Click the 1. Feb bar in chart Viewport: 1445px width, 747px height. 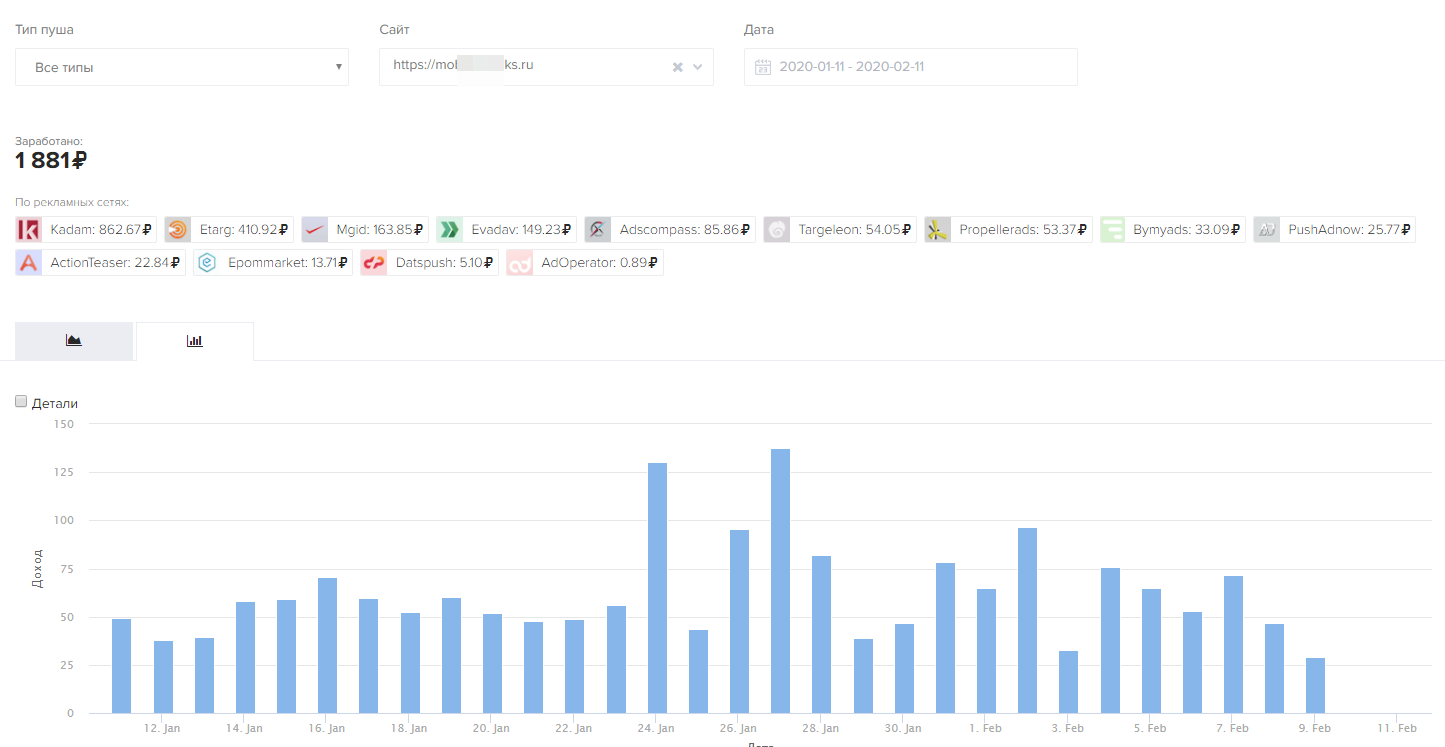pos(986,651)
